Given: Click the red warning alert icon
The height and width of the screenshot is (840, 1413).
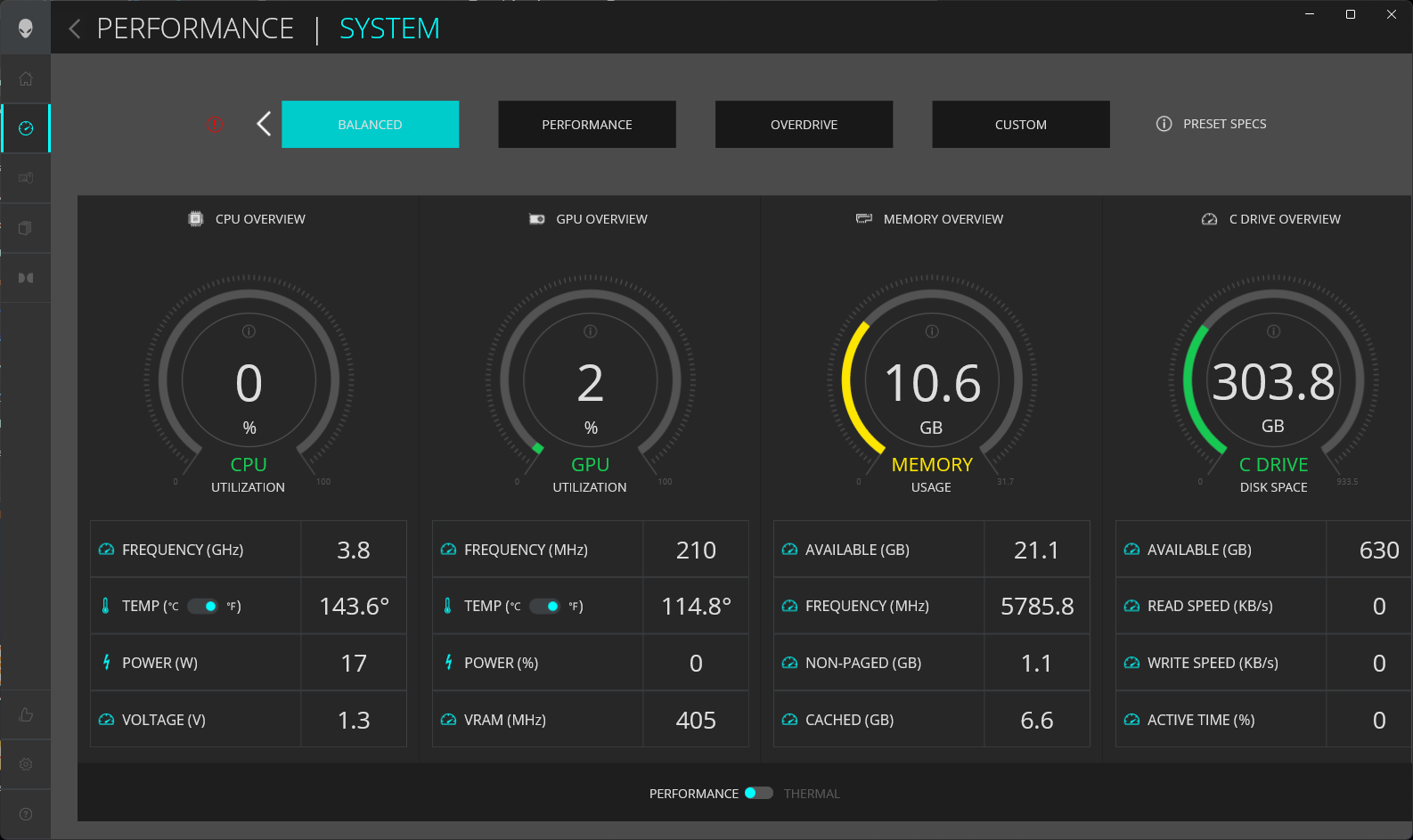Looking at the screenshot, I should (x=214, y=124).
